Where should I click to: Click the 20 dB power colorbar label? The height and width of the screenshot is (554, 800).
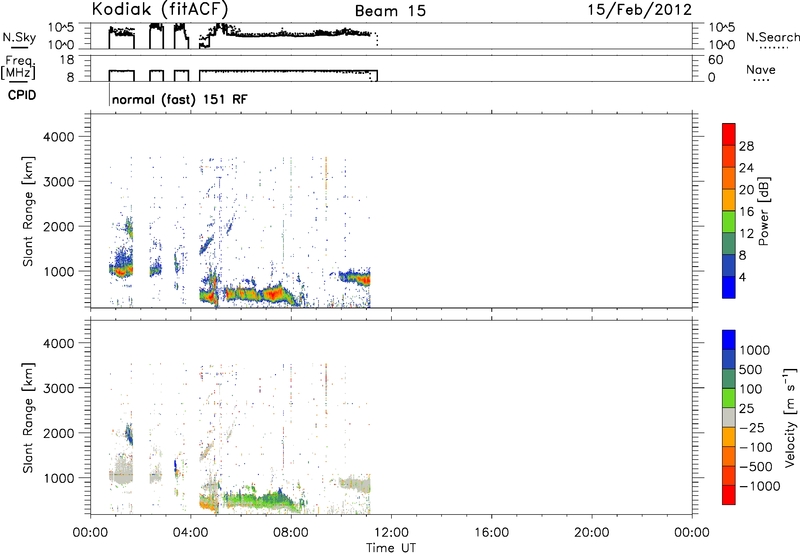click(746, 190)
